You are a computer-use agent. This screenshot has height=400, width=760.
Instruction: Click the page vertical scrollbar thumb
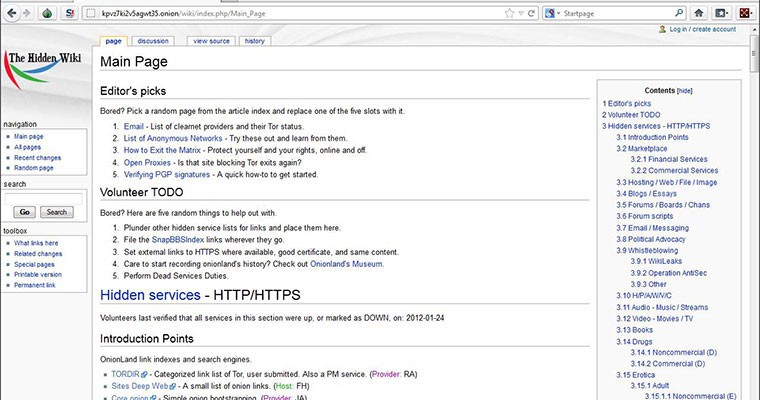pyautogui.click(x=755, y=54)
